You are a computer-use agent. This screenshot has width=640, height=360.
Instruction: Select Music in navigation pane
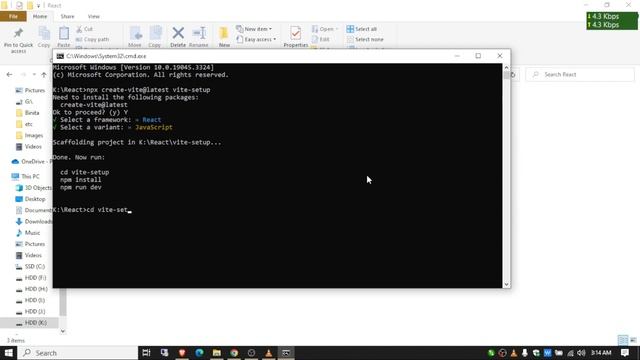(28, 233)
